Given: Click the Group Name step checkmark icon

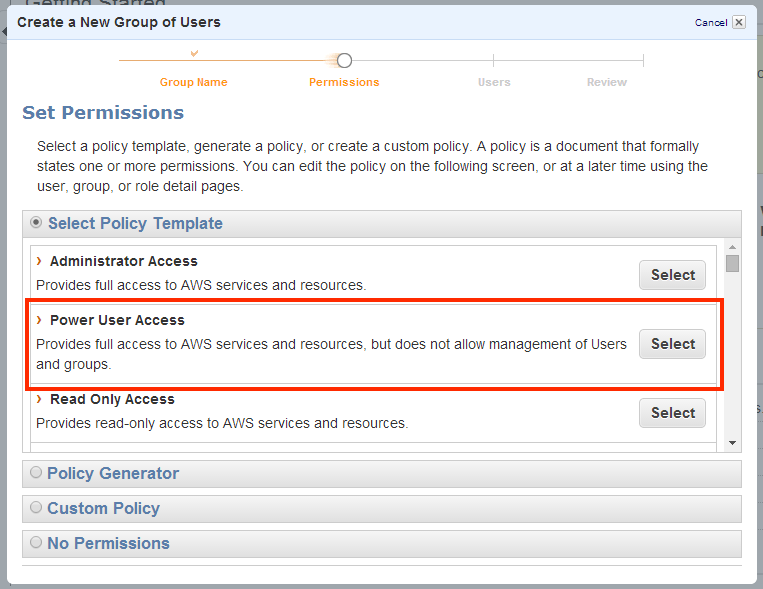Looking at the screenshot, I should [194, 52].
